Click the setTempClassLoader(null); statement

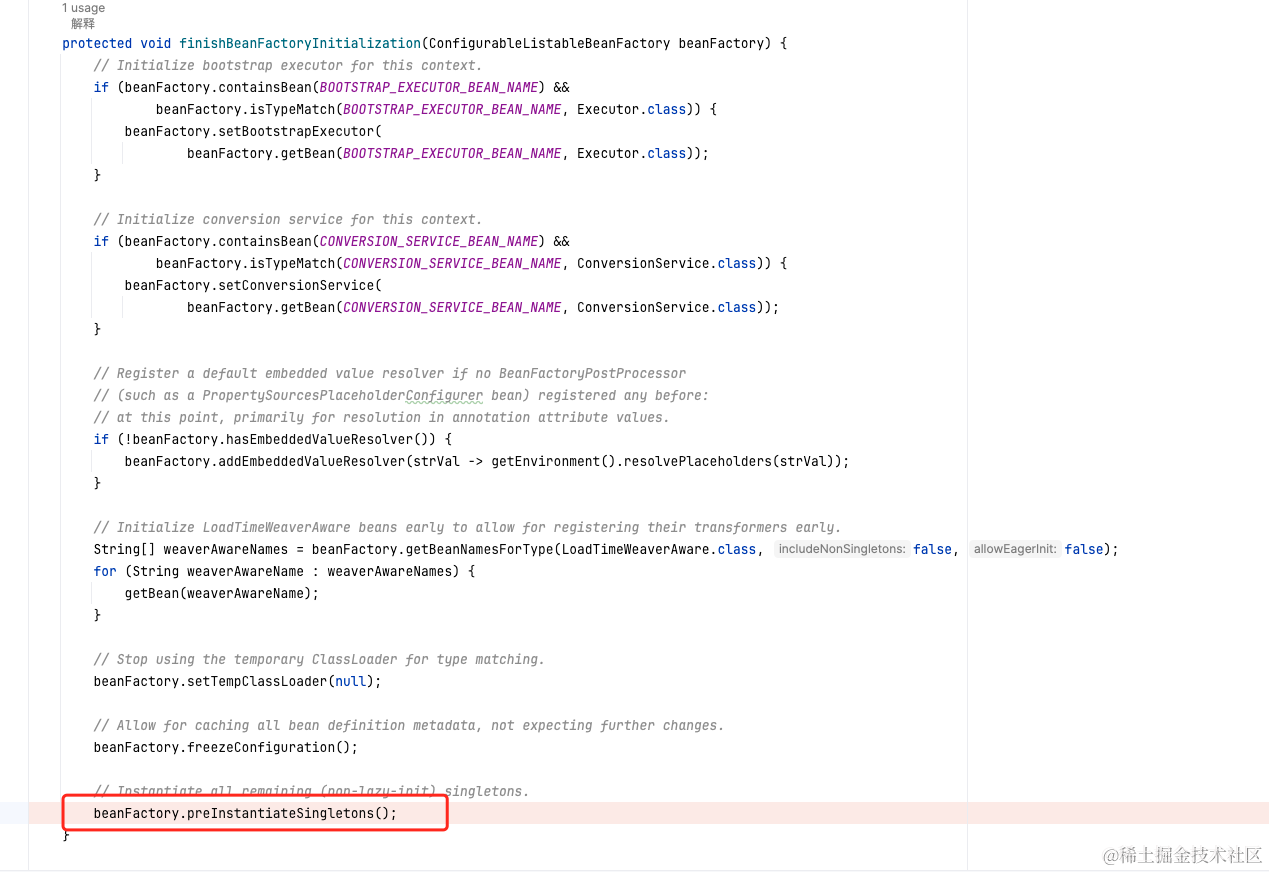(238, 681)
